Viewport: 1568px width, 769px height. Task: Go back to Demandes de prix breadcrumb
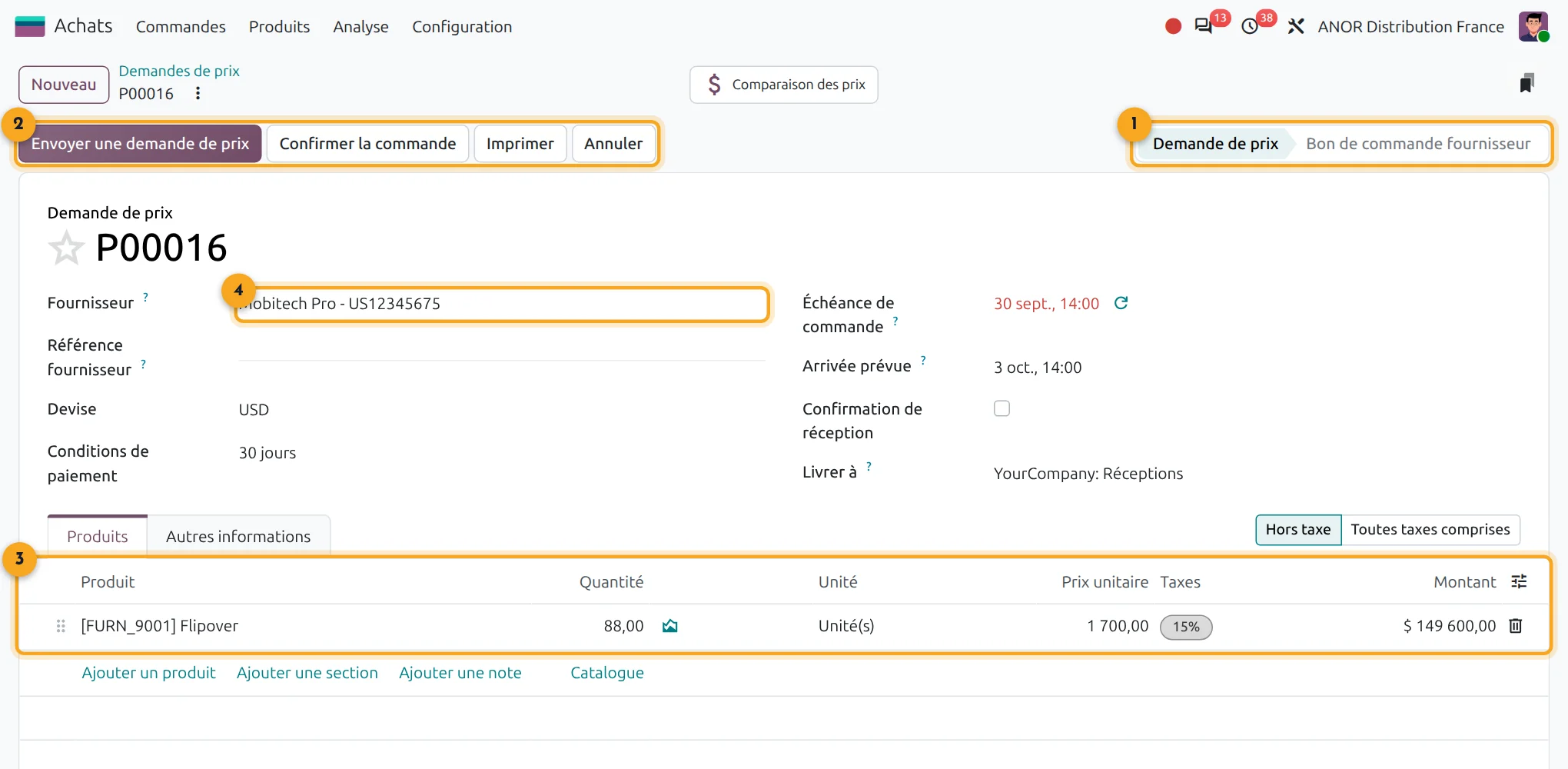[x=179, y=71]
